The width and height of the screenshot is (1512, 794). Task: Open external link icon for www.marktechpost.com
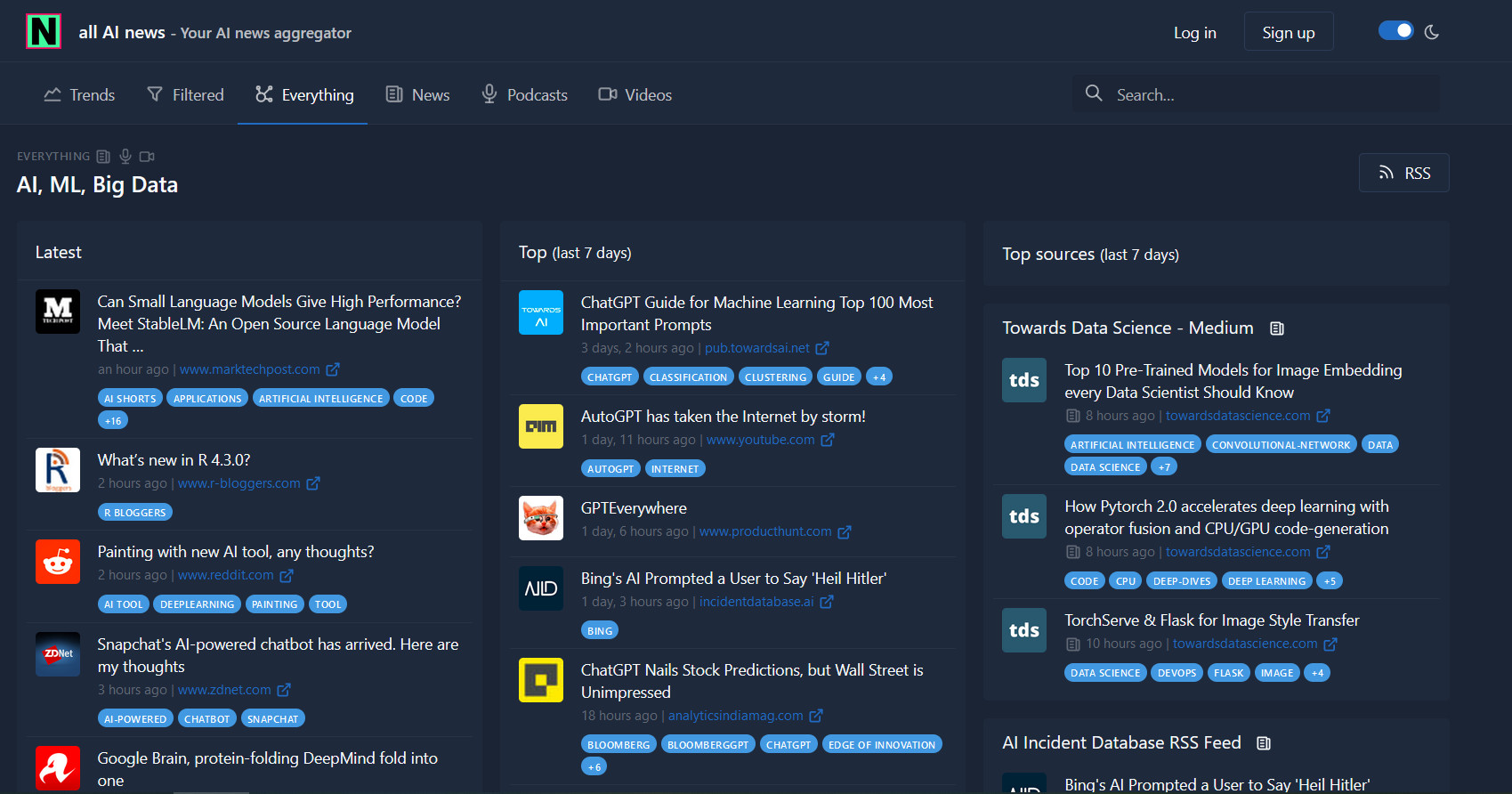point(333,369)
